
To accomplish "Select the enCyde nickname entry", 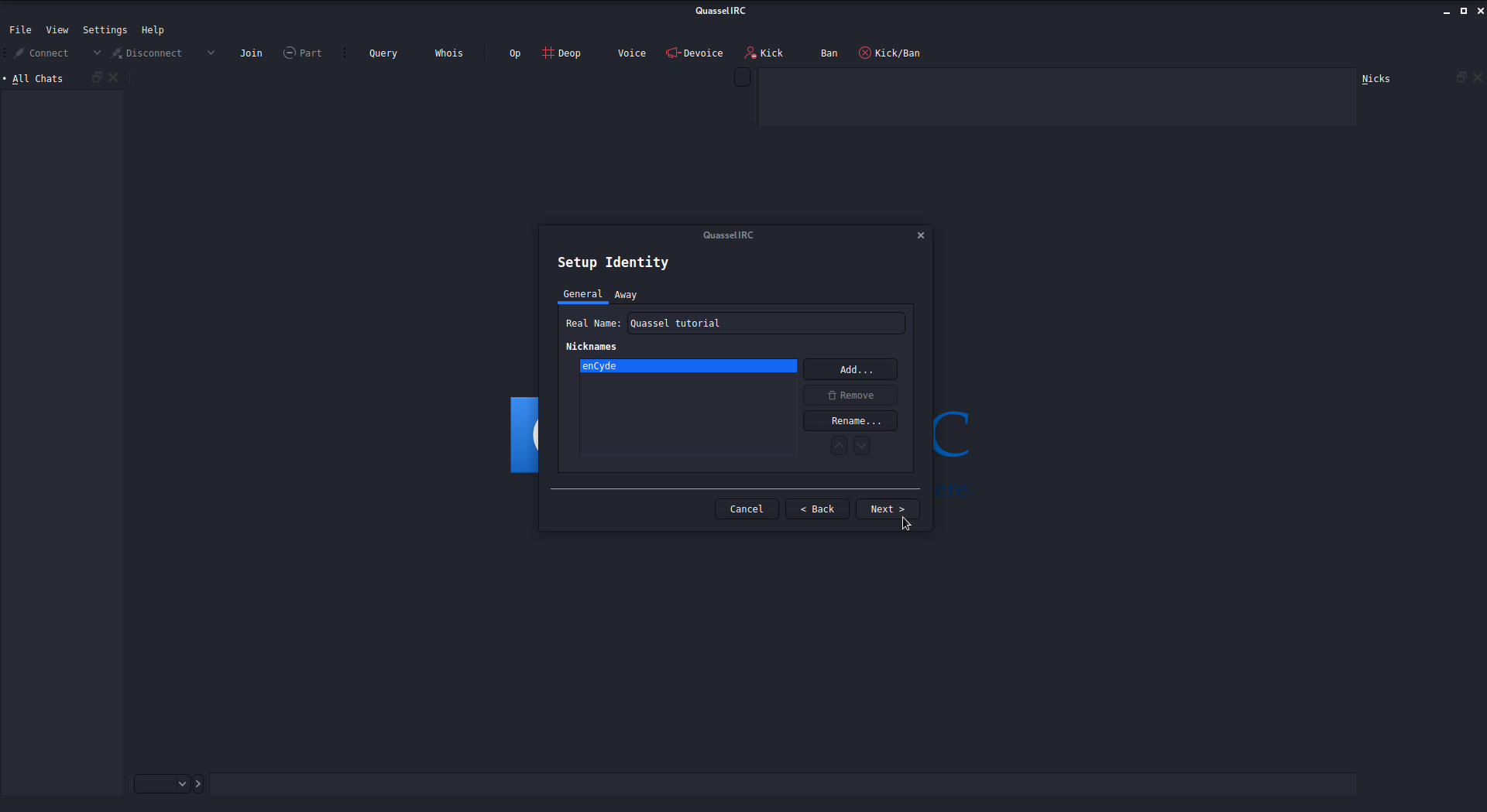I will coord(688,366).
